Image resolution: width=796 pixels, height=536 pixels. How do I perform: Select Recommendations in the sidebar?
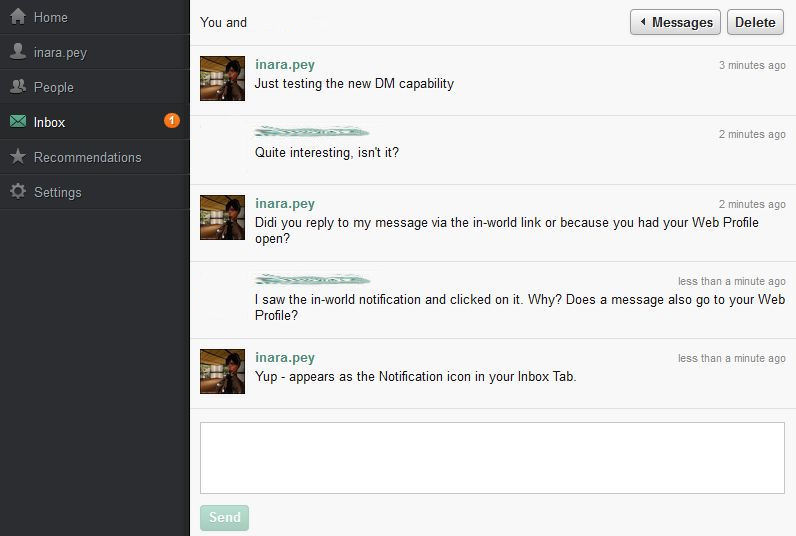(87, 157)
